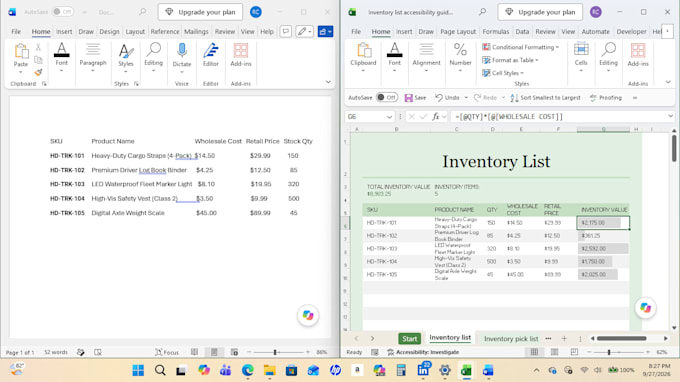680x382 pixels.
Task: Click Page Break Preview in Excel status bar
Action: coord(574,352)
